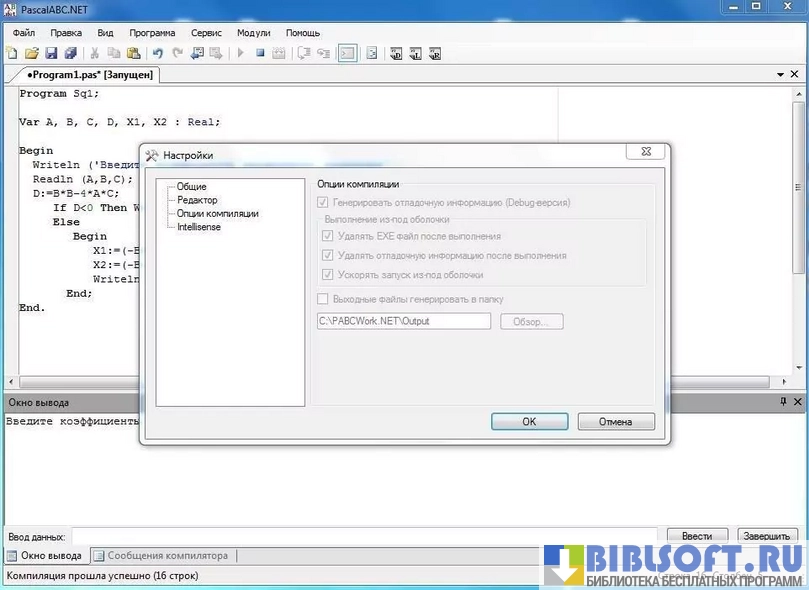Toggle the speed up launch from shell checkbox

pyautogui.click(x=328, y=275)
